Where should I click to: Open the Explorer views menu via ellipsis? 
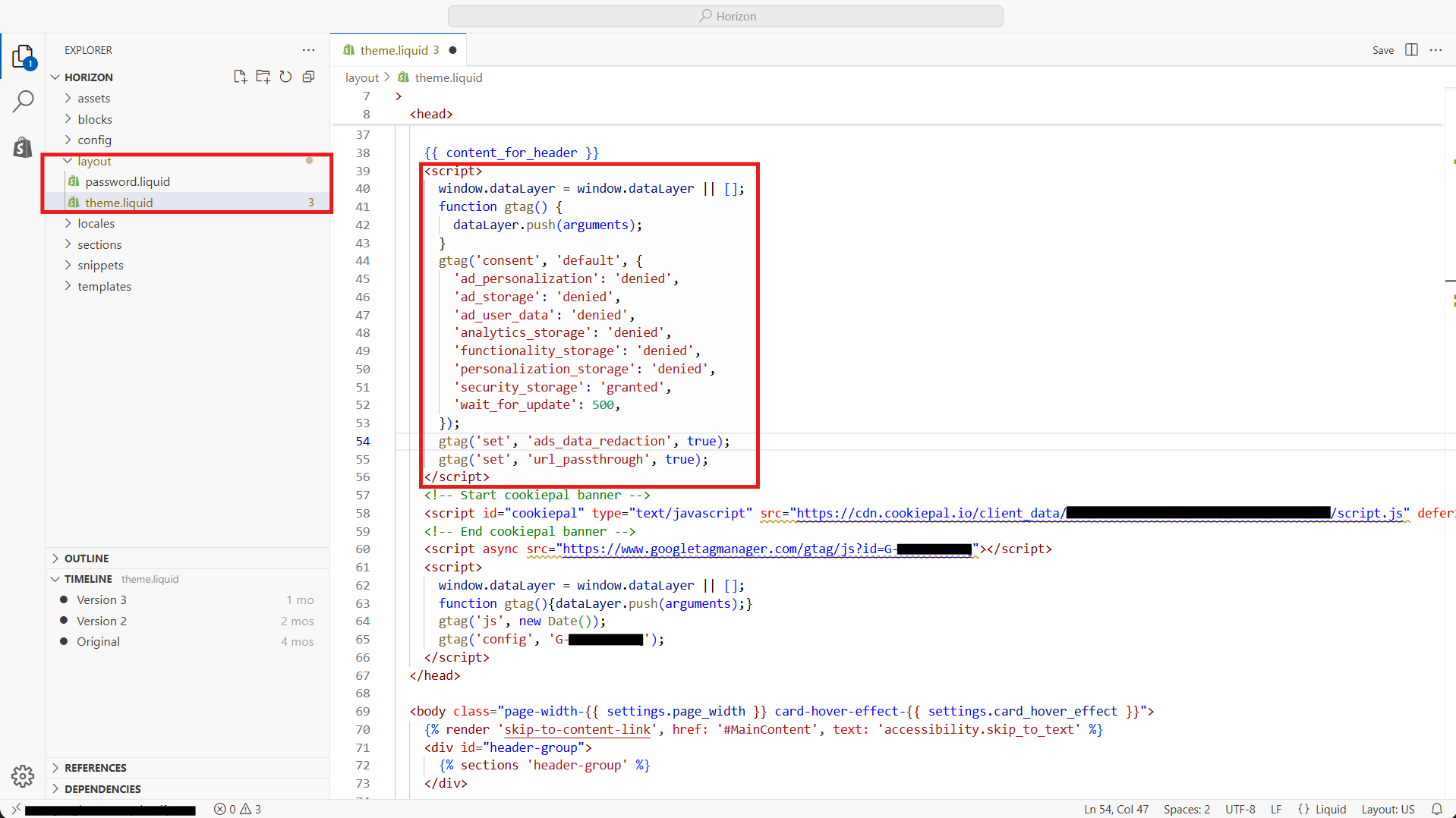tap(308, 50)
